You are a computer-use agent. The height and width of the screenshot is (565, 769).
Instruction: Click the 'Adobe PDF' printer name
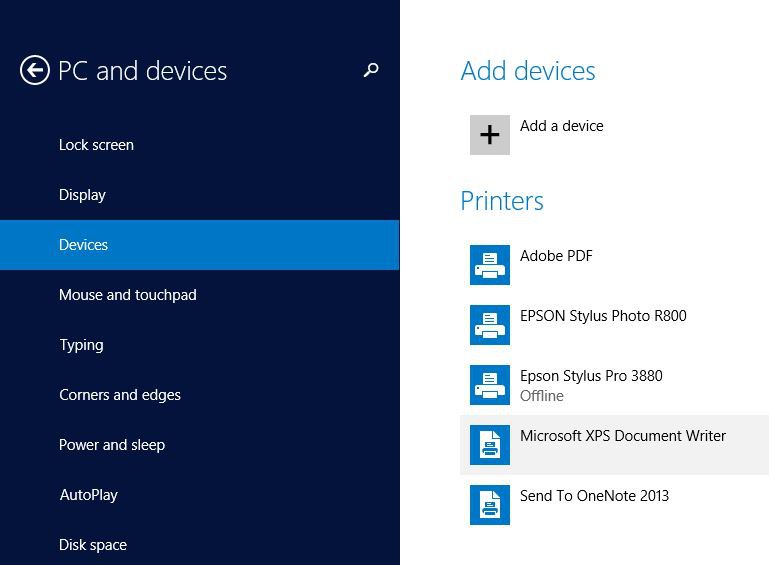[x=556, y=256]
